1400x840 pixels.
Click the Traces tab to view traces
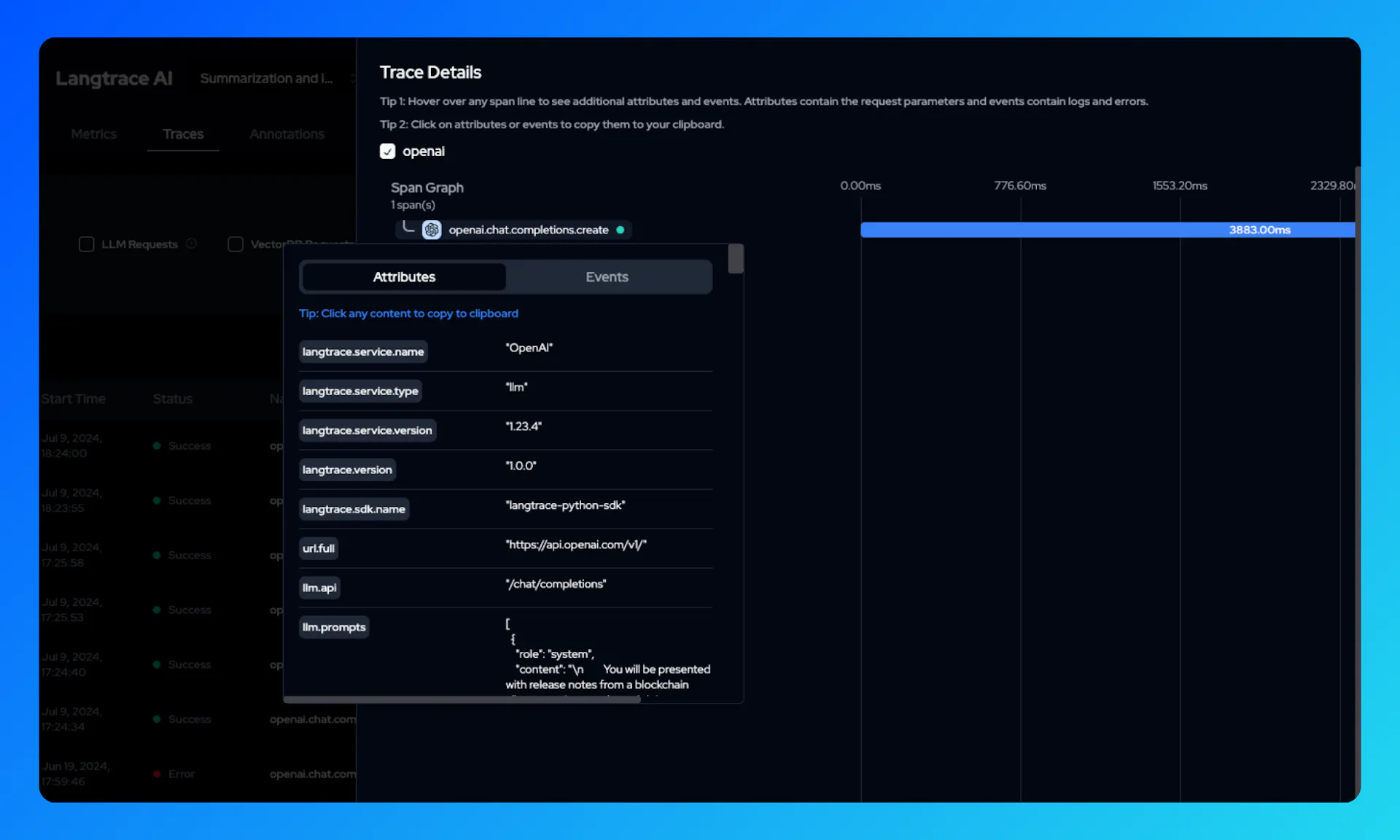pyautogui.click(x=183, y=133)
